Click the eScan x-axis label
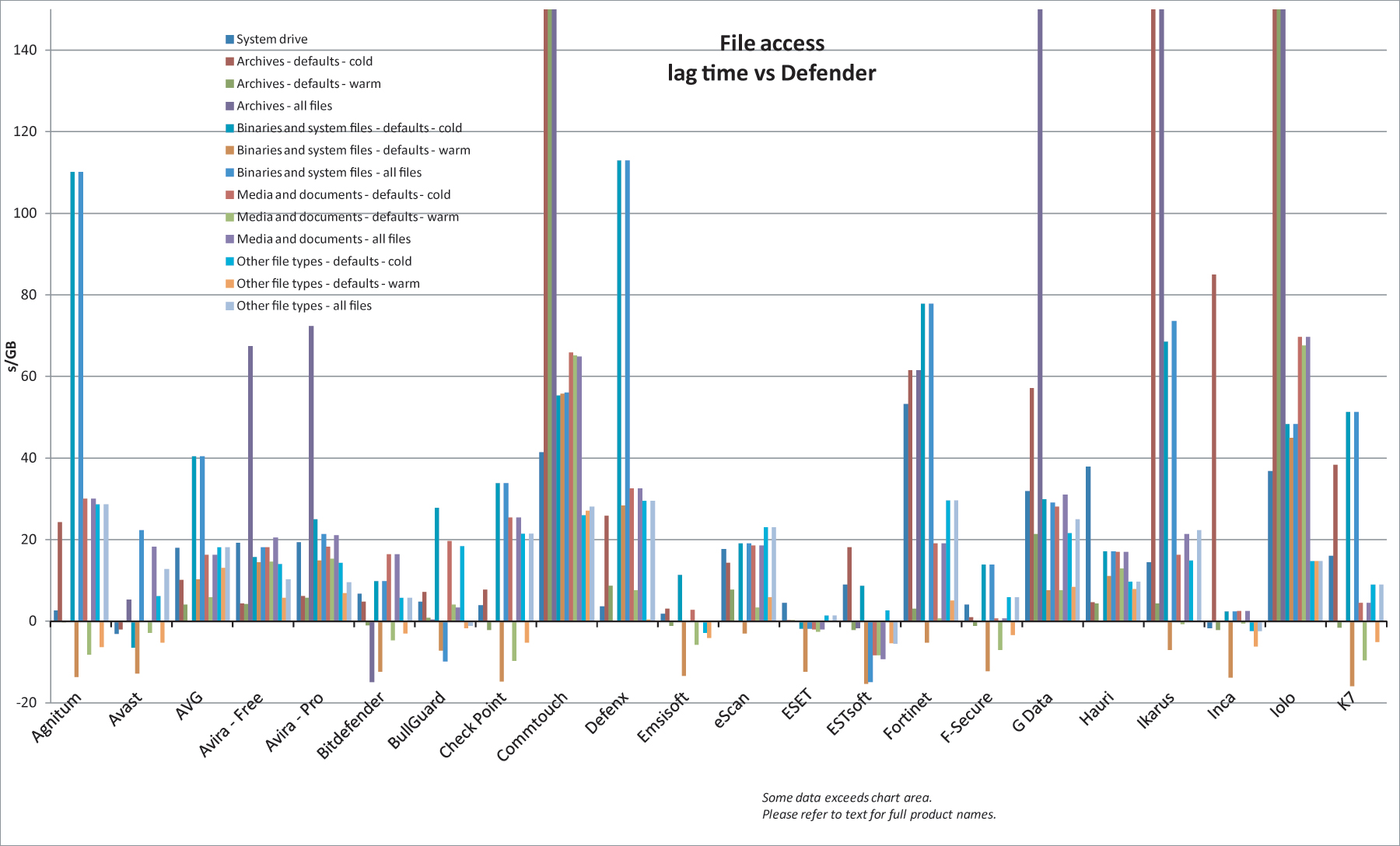 [x=732, y=710]
